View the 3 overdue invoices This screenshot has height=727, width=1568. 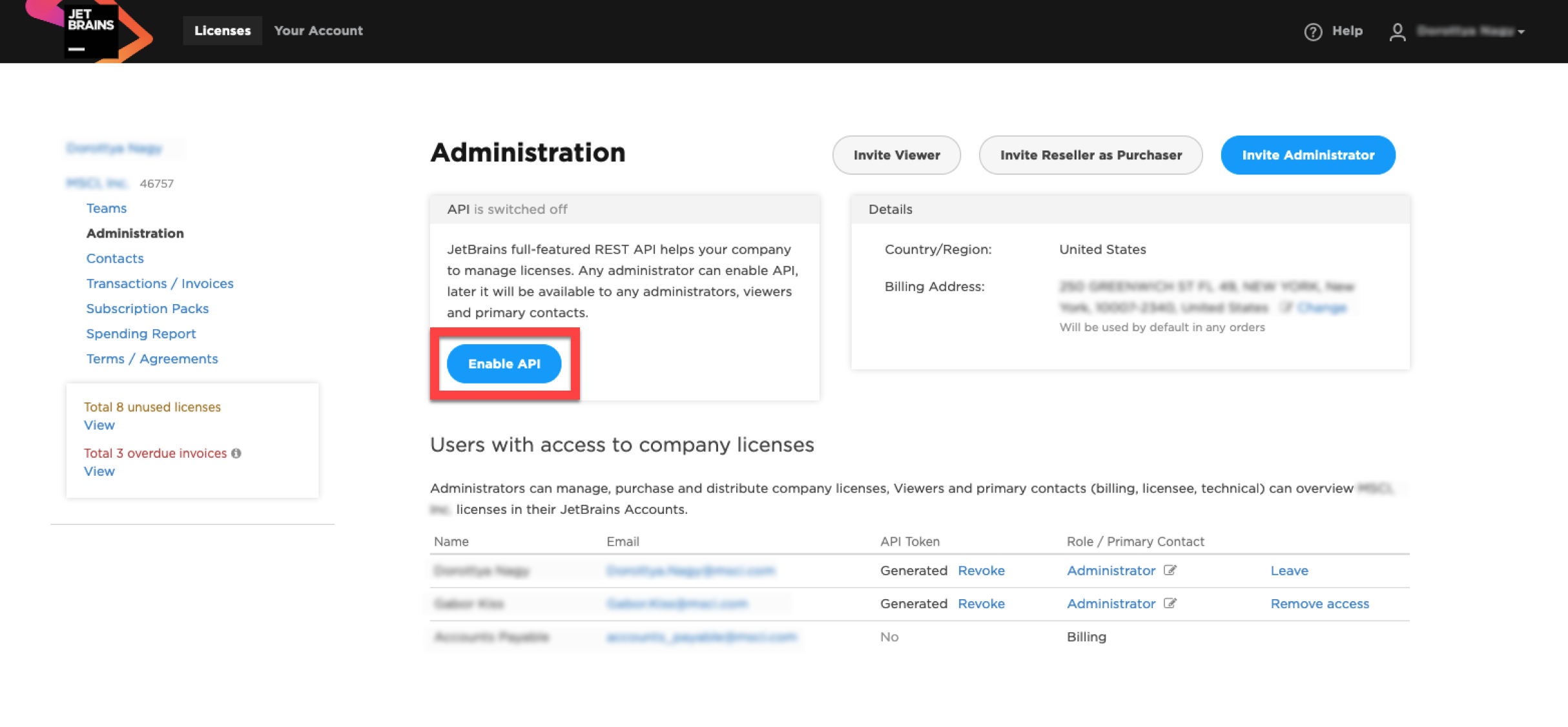99,471
